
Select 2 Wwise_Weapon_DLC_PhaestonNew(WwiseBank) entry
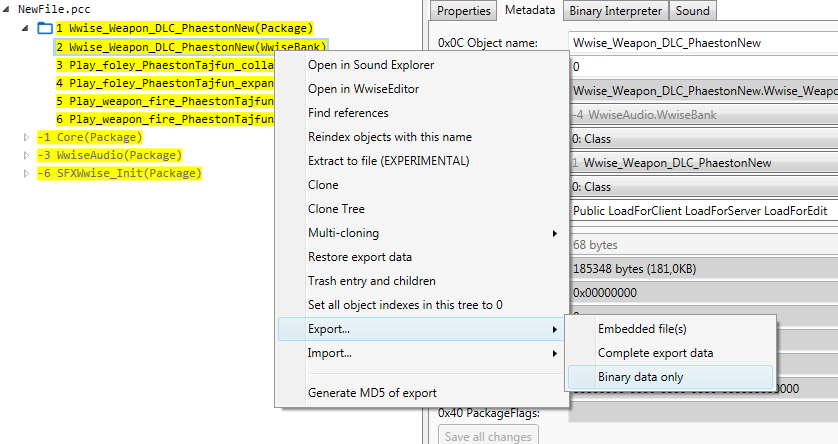pyautogui.click(x=191, y=47)
